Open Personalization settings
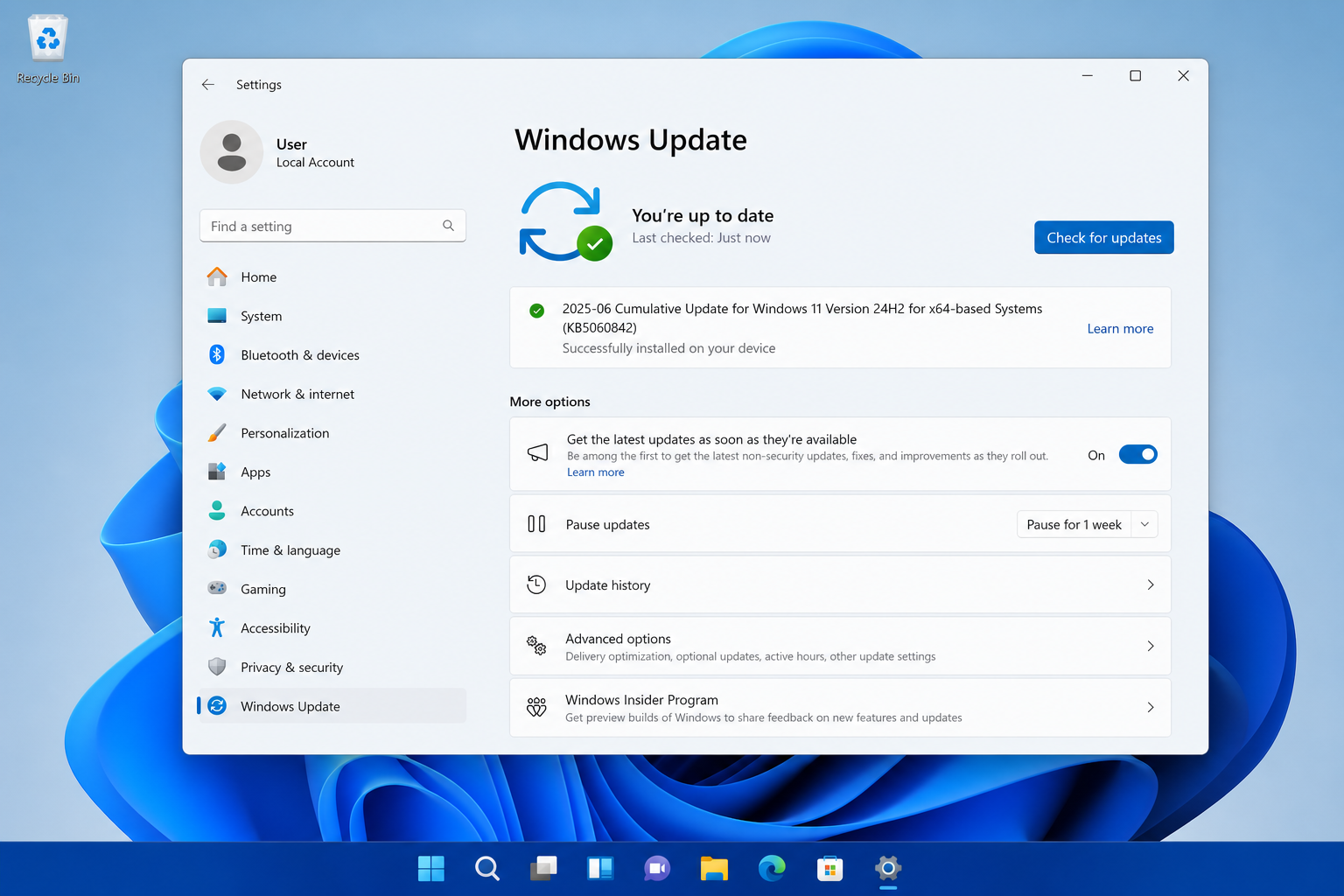The width and height of the screenshot is (1344, 896). coord(332,433)
